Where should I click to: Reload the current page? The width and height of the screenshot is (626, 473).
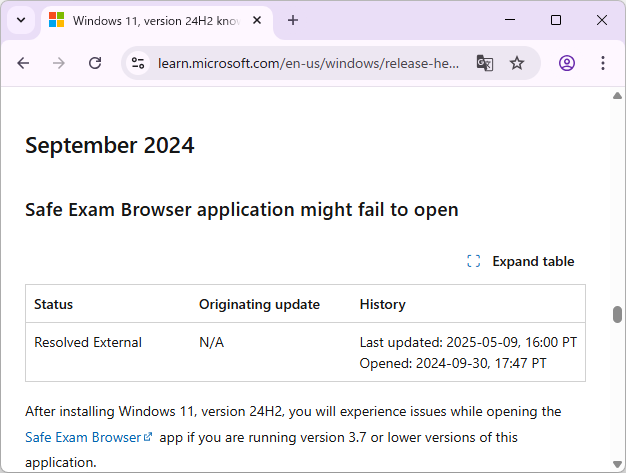[95, 63]
